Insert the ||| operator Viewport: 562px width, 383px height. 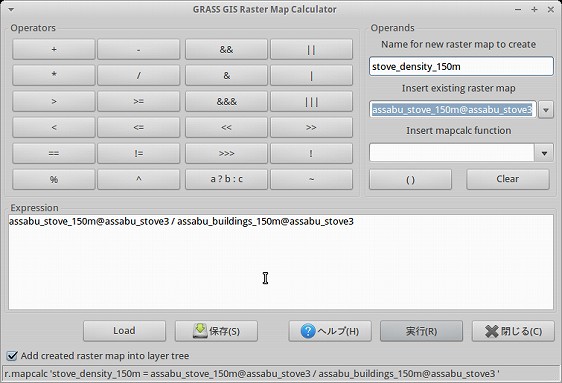(x=311, y=101)
